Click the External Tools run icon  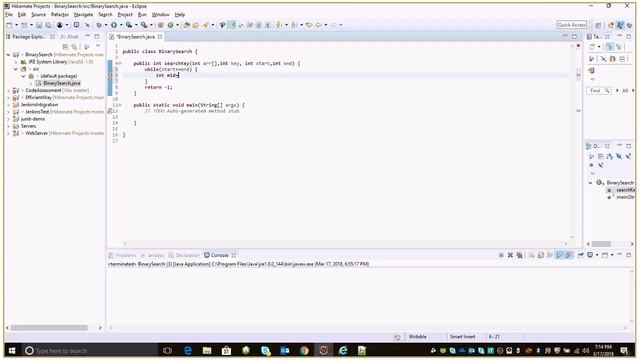[x=144, y=25]
